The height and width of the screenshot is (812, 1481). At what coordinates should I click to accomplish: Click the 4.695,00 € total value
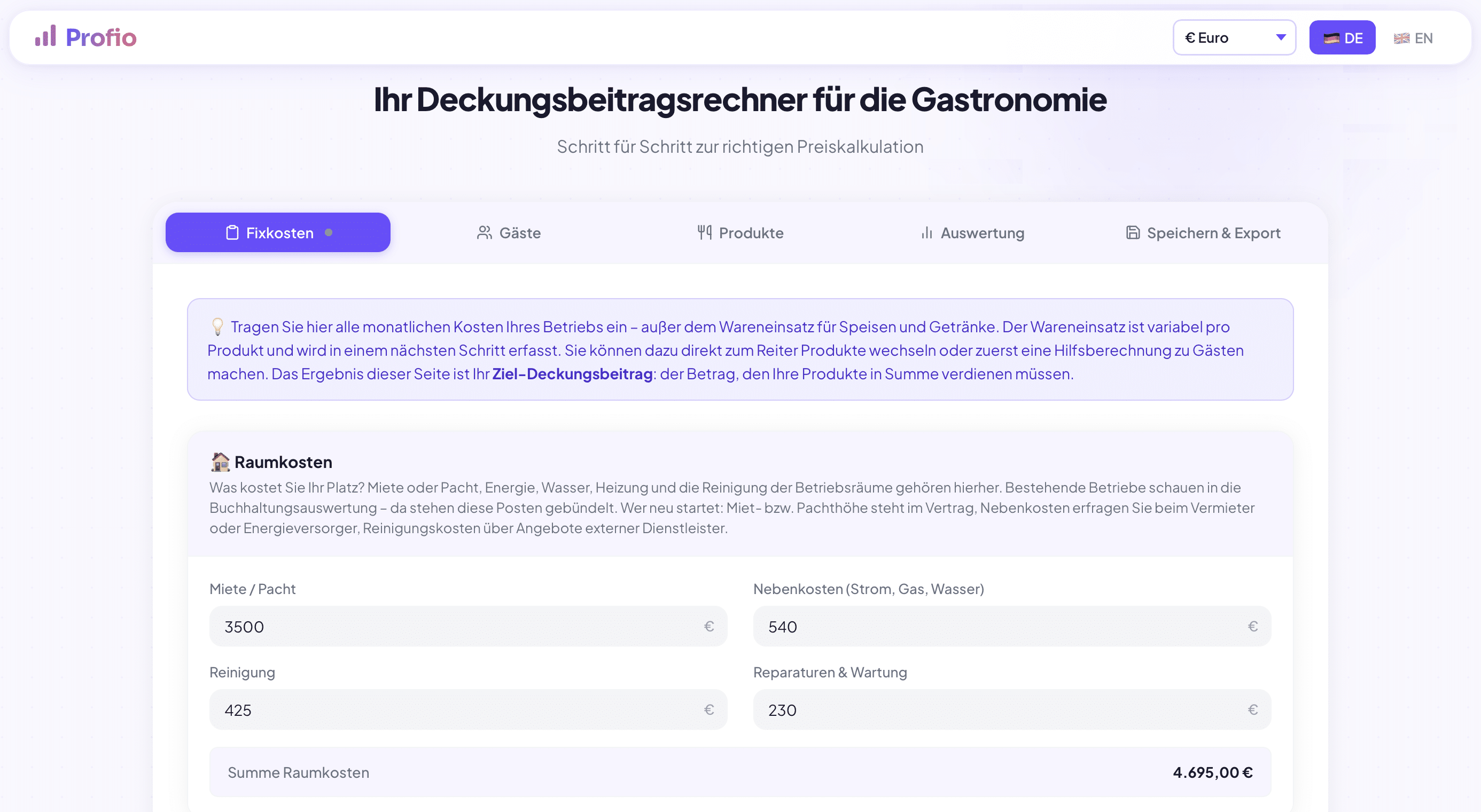point(1212,772)
